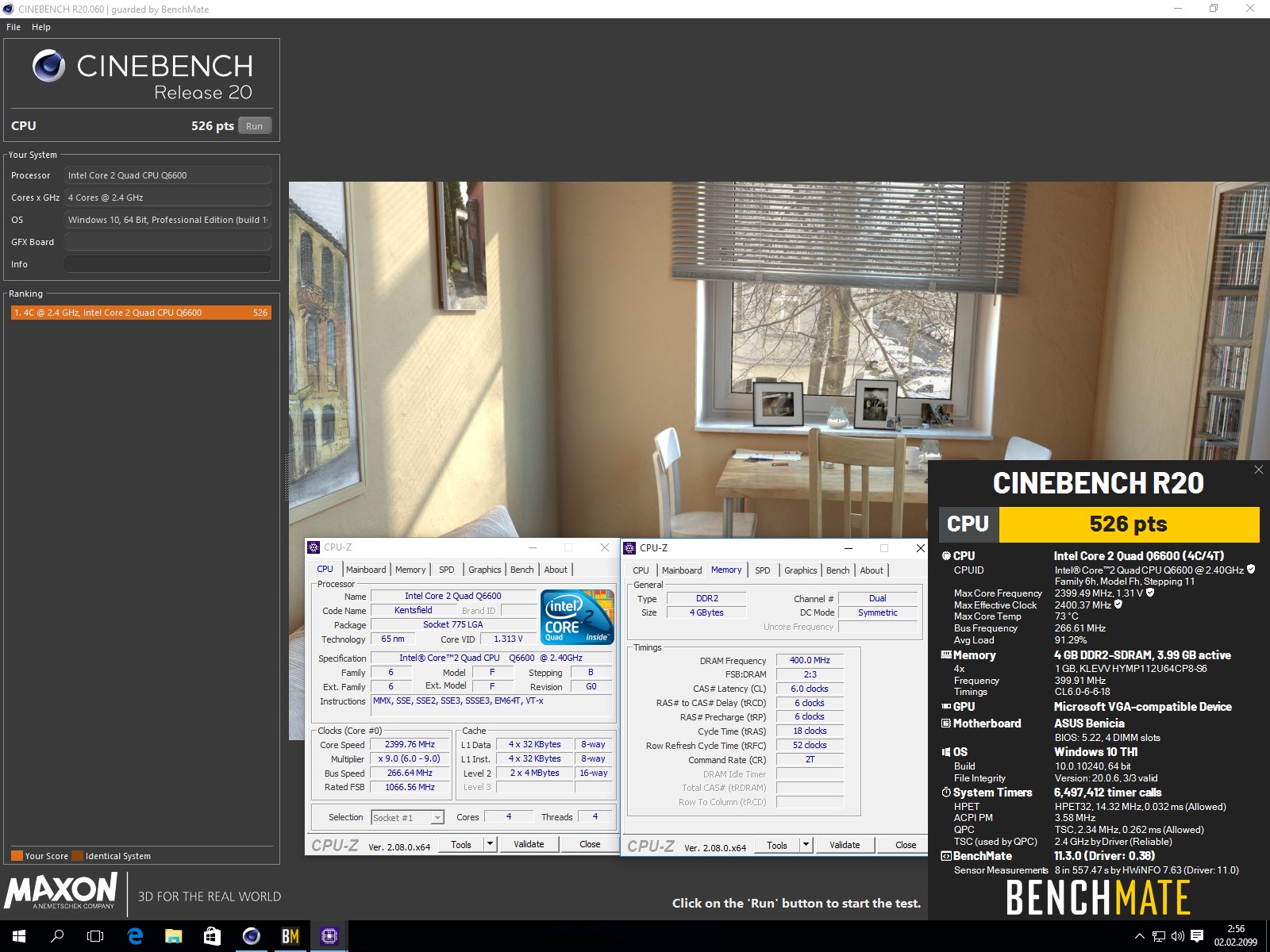1270x952 pixels.
Task: Expand Tools dropdown arrow in left CPU-Z window
Action: pyautogui.click(x=490, y=844)
